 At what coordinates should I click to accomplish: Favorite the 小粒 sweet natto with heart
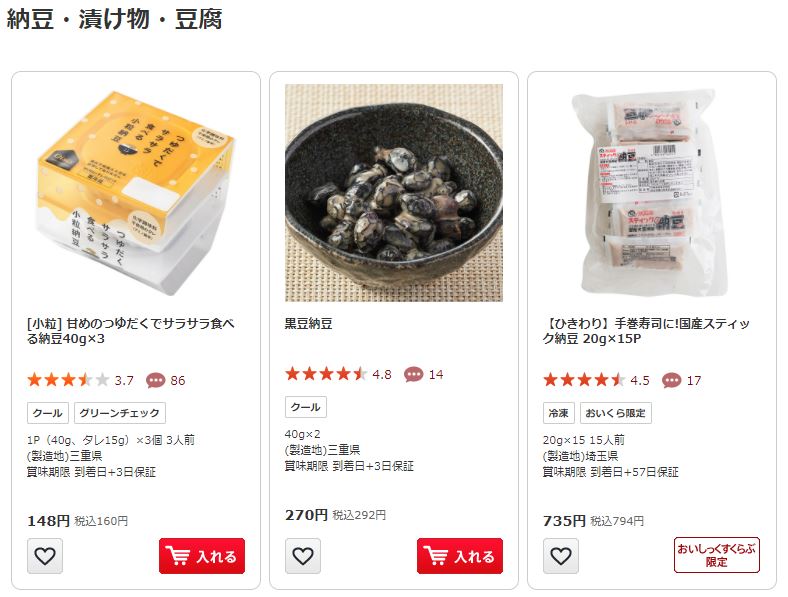coord(45,556)
